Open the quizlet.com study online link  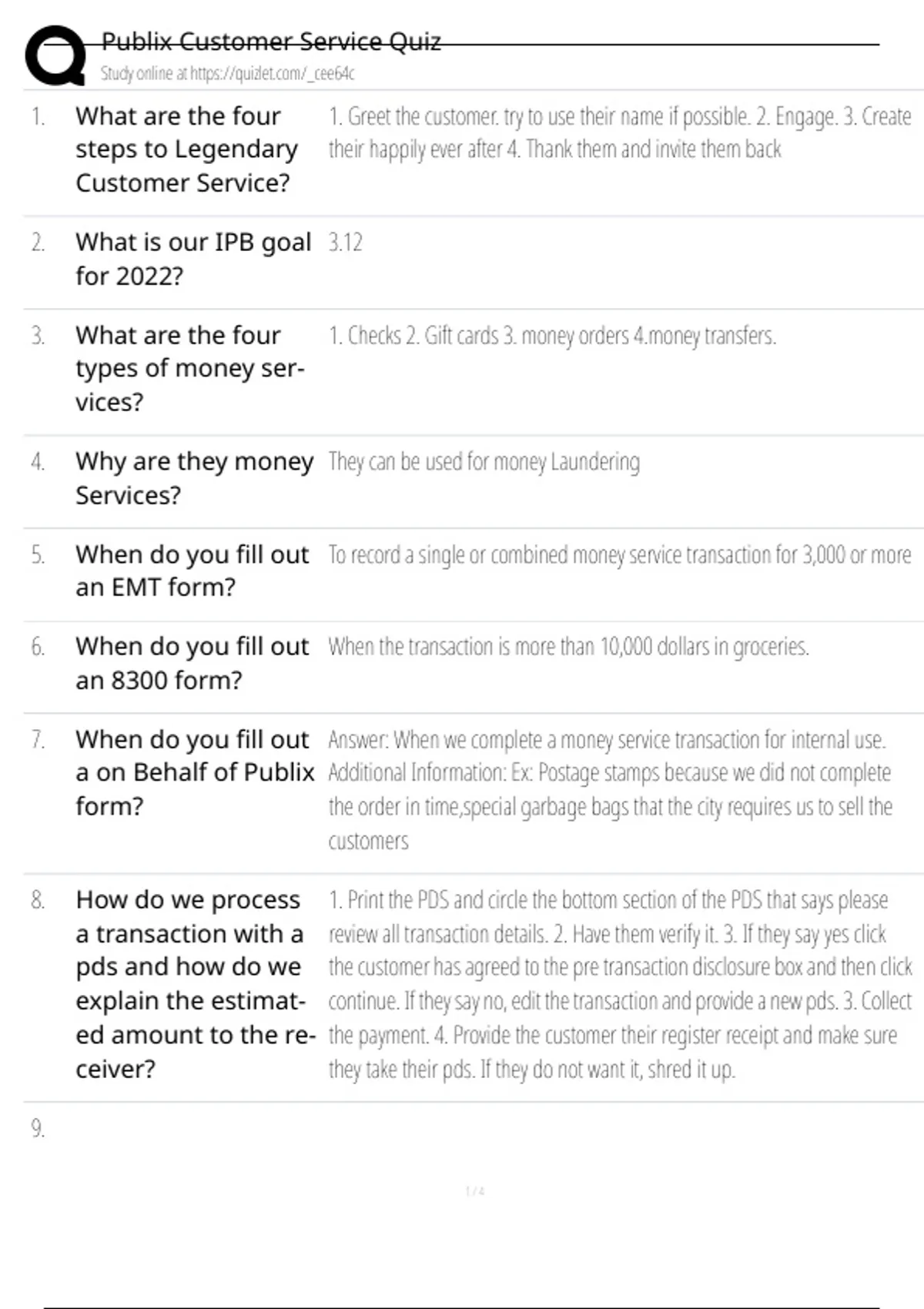pyautogui.click(x=227, y=73)
